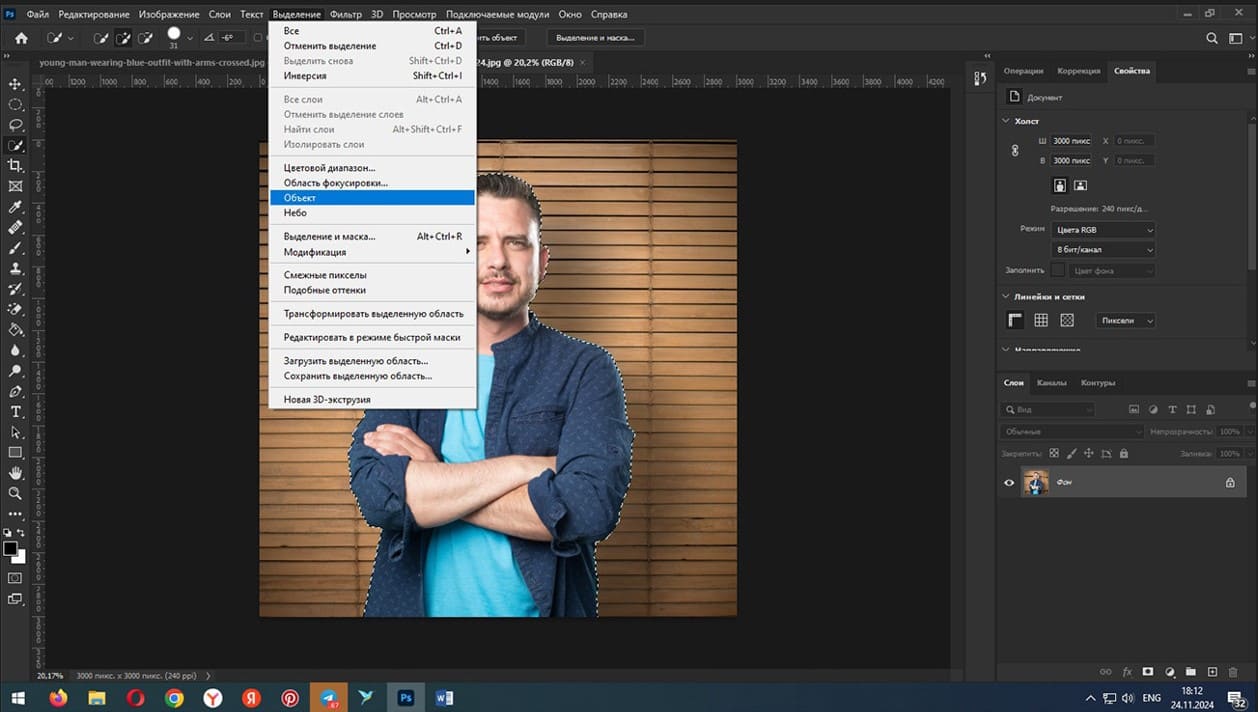Select the Move tool in the toolbar
This screenshot has width=1258, height=712.
15,84
